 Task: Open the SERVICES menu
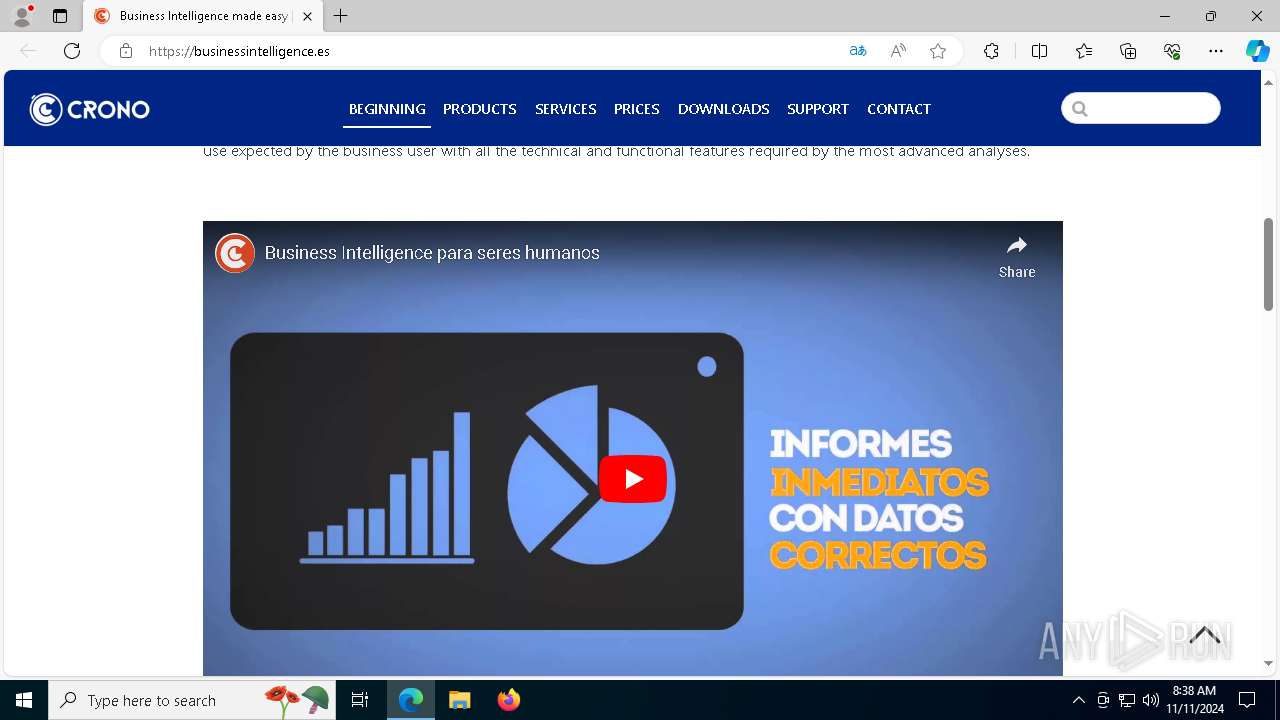(566, 109)
